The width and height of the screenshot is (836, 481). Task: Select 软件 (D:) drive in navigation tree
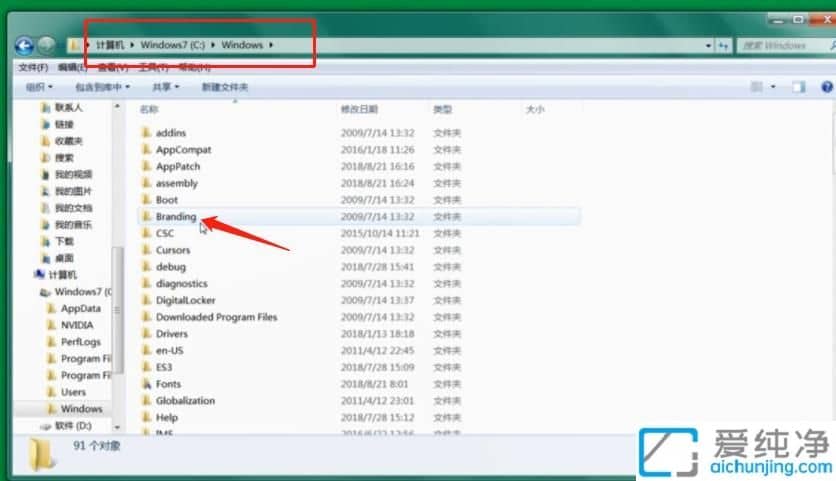tap(73, 426)
